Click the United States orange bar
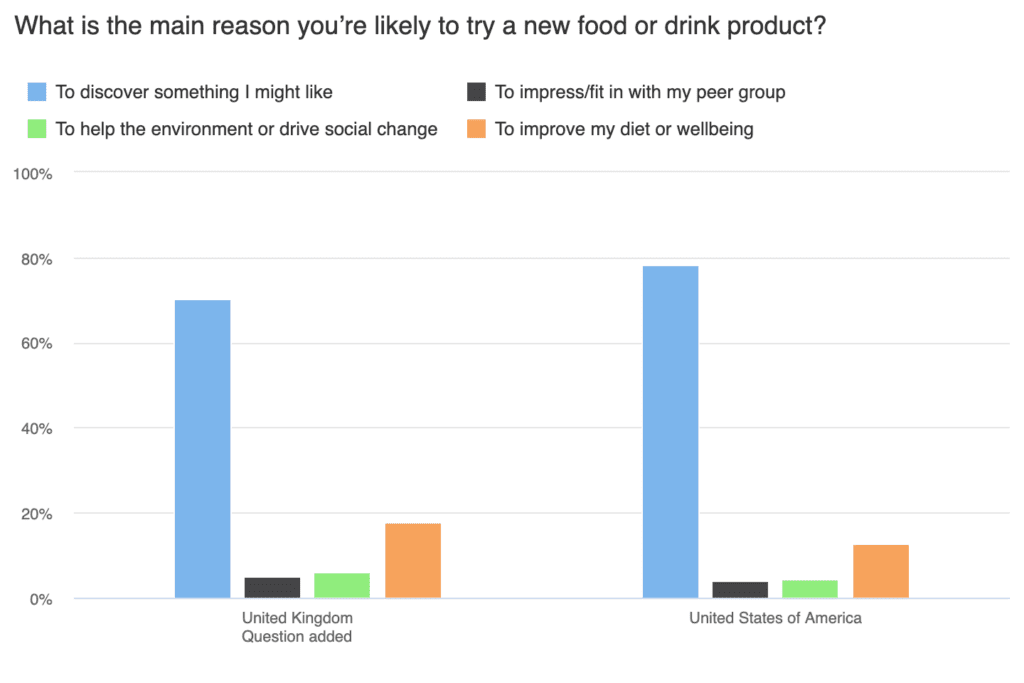This screenshot has width=1024, height=683. (x=880, y=571)
